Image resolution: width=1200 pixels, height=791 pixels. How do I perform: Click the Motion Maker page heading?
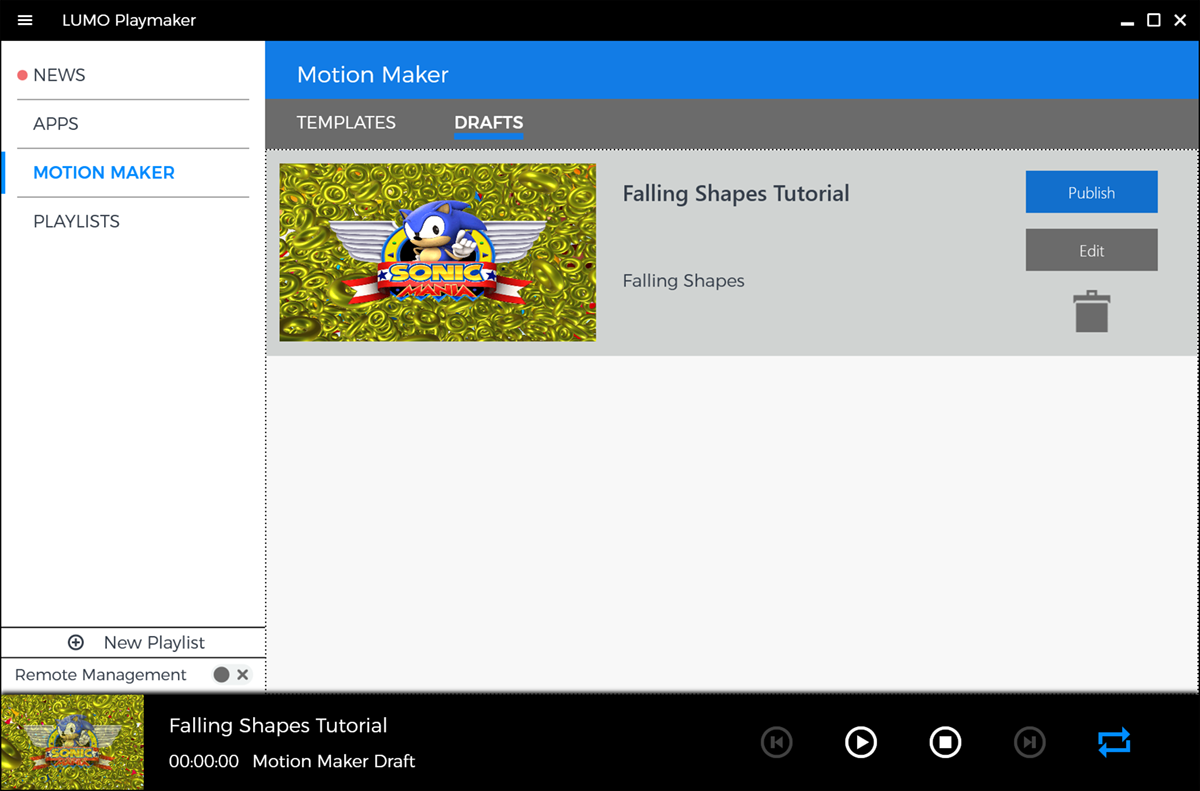373,75
